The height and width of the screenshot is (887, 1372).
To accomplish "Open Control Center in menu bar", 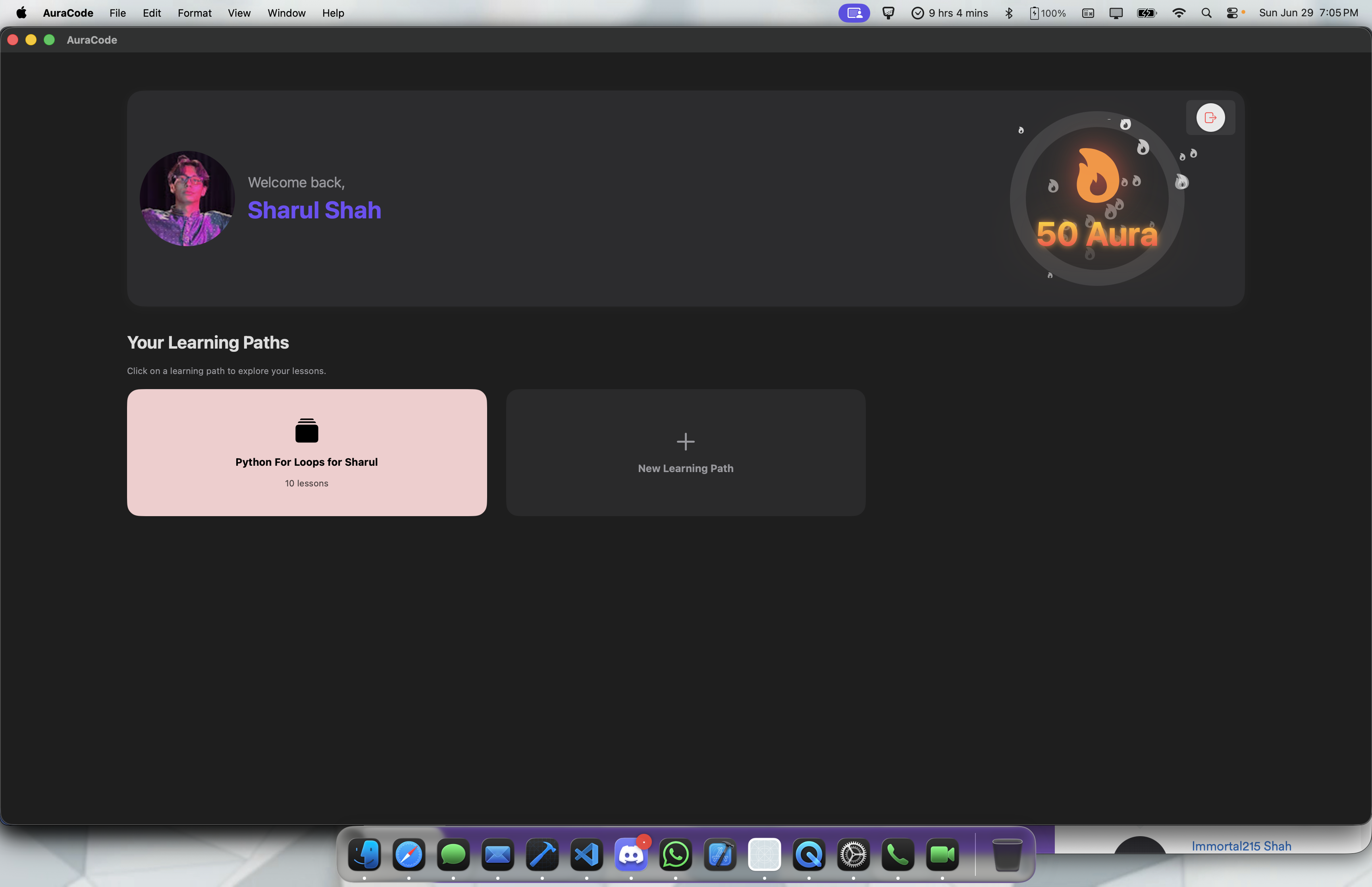I will coord(1232,13).
